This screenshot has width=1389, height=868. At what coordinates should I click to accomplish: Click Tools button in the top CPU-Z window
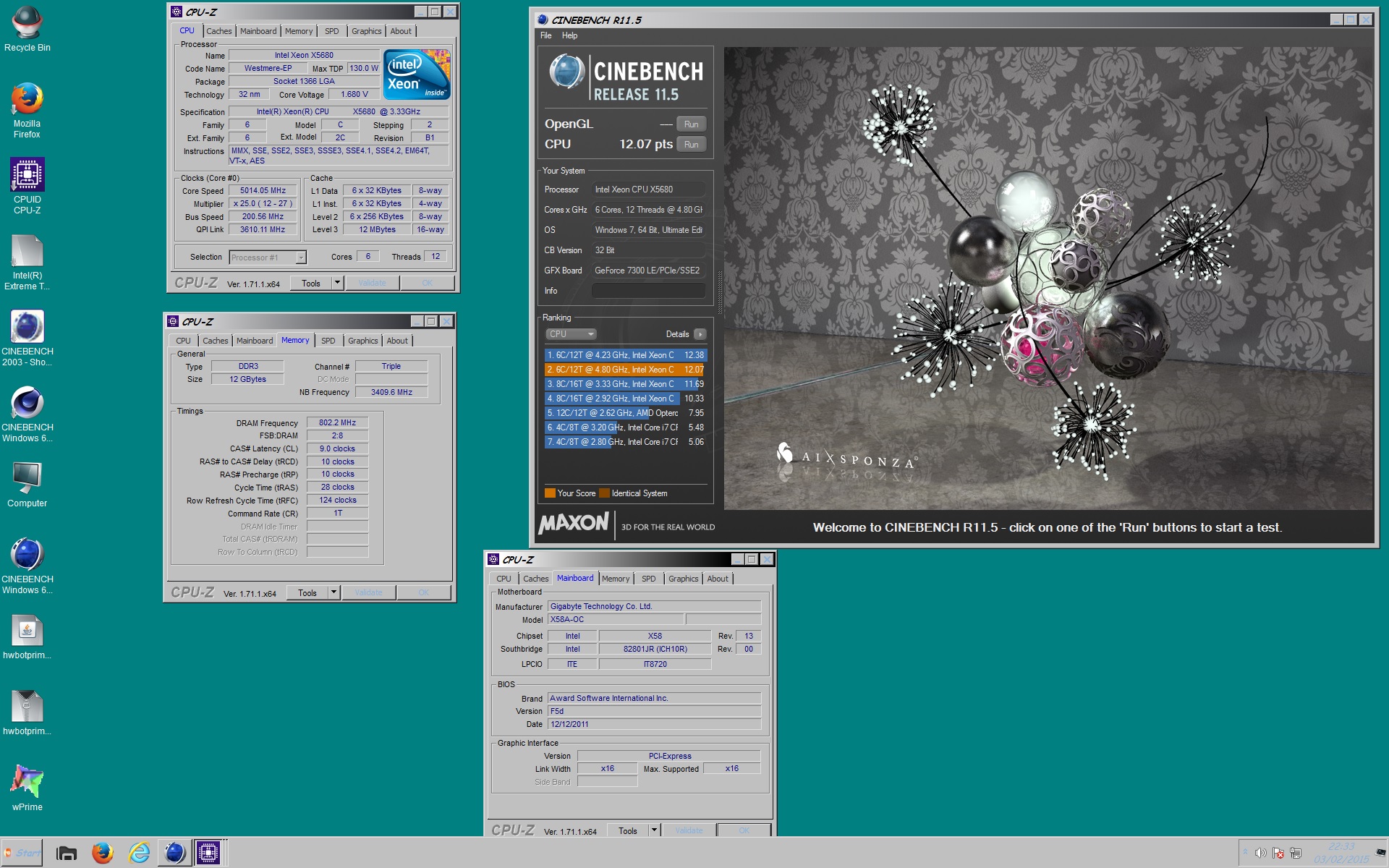[311, 283]
